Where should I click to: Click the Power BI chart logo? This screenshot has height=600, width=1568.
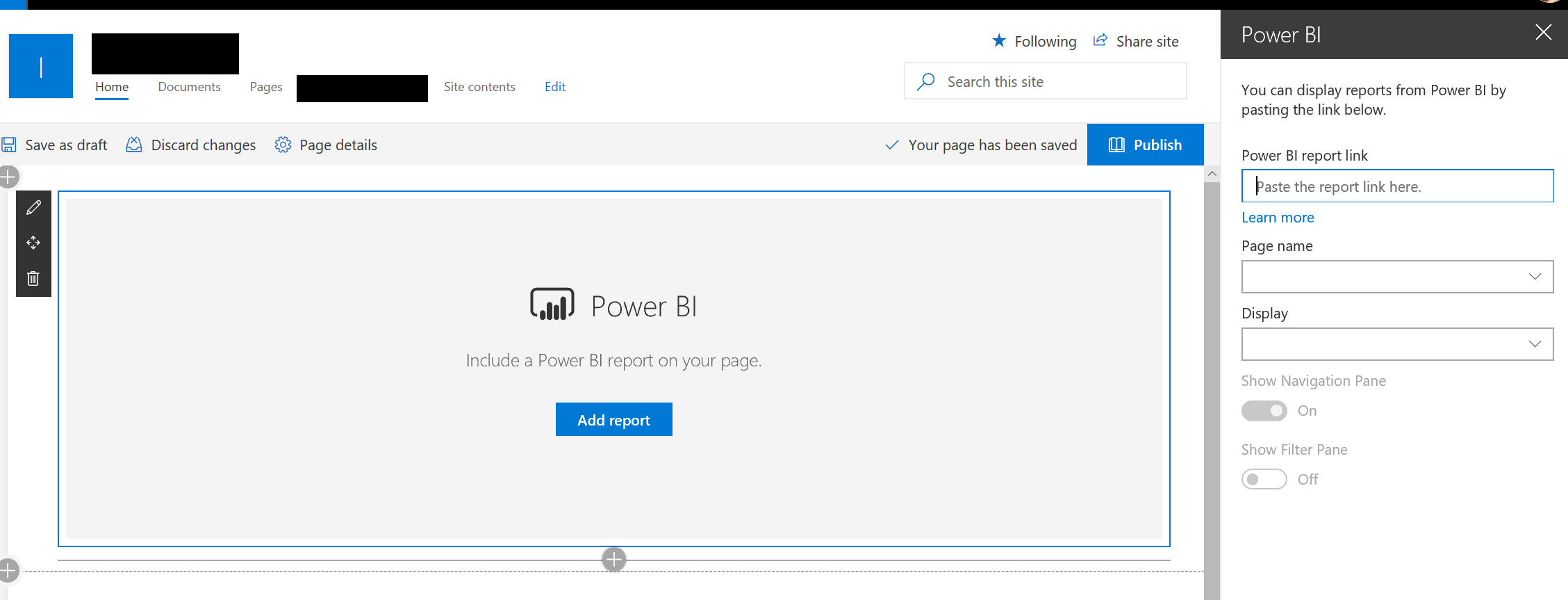(x=552, y=305)
